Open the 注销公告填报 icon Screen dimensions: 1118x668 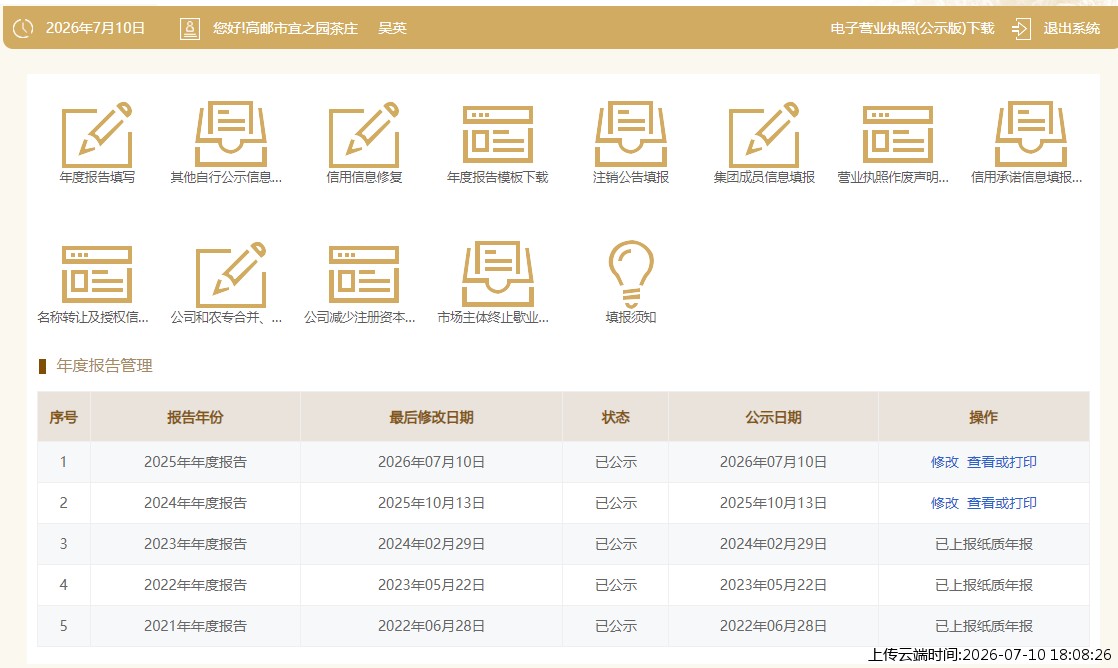(x=631, y=135)
